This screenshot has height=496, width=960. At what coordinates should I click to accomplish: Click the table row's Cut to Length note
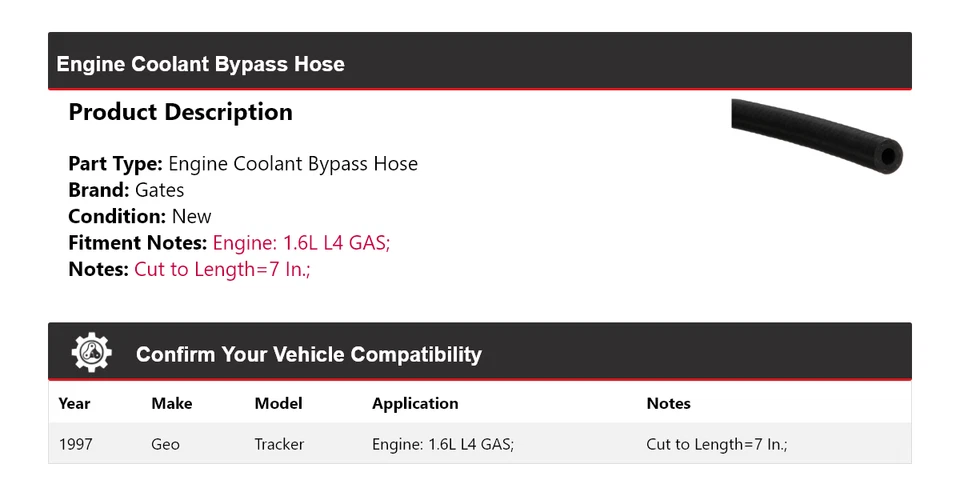click(x=716, y=444)
